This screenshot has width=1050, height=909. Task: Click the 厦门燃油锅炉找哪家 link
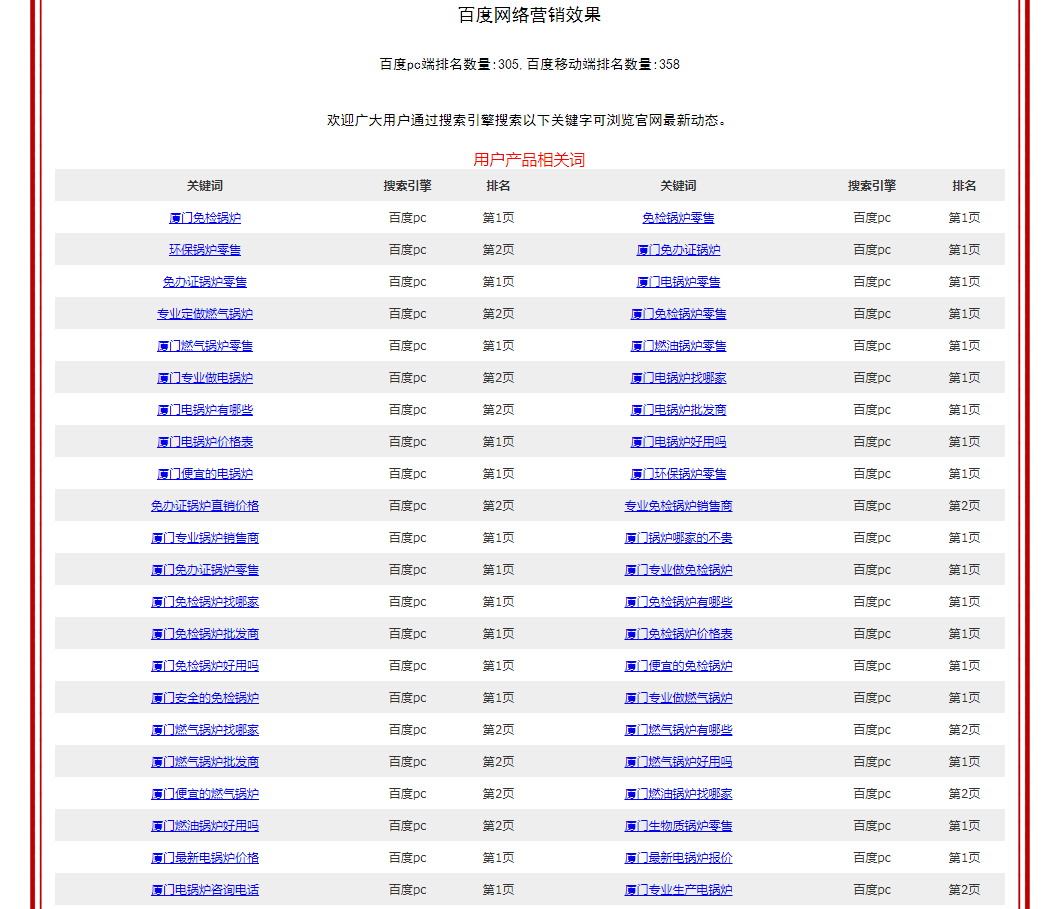[x=678, y=794]
